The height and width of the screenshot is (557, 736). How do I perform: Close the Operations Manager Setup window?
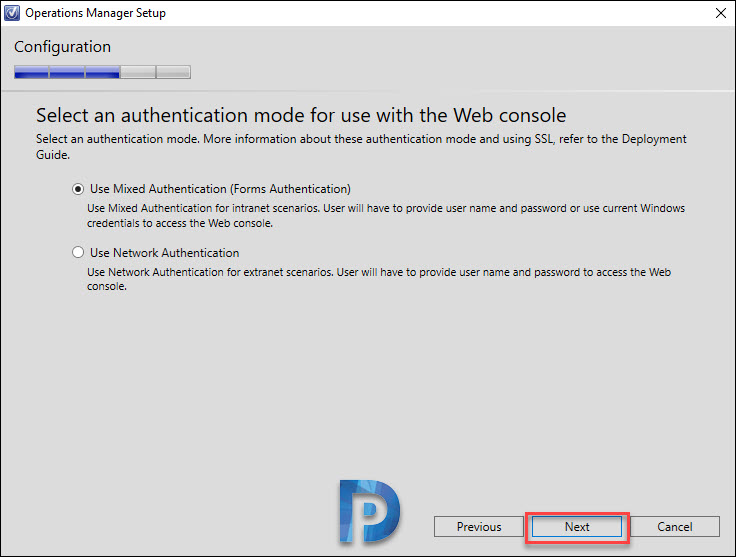[721, 13]
